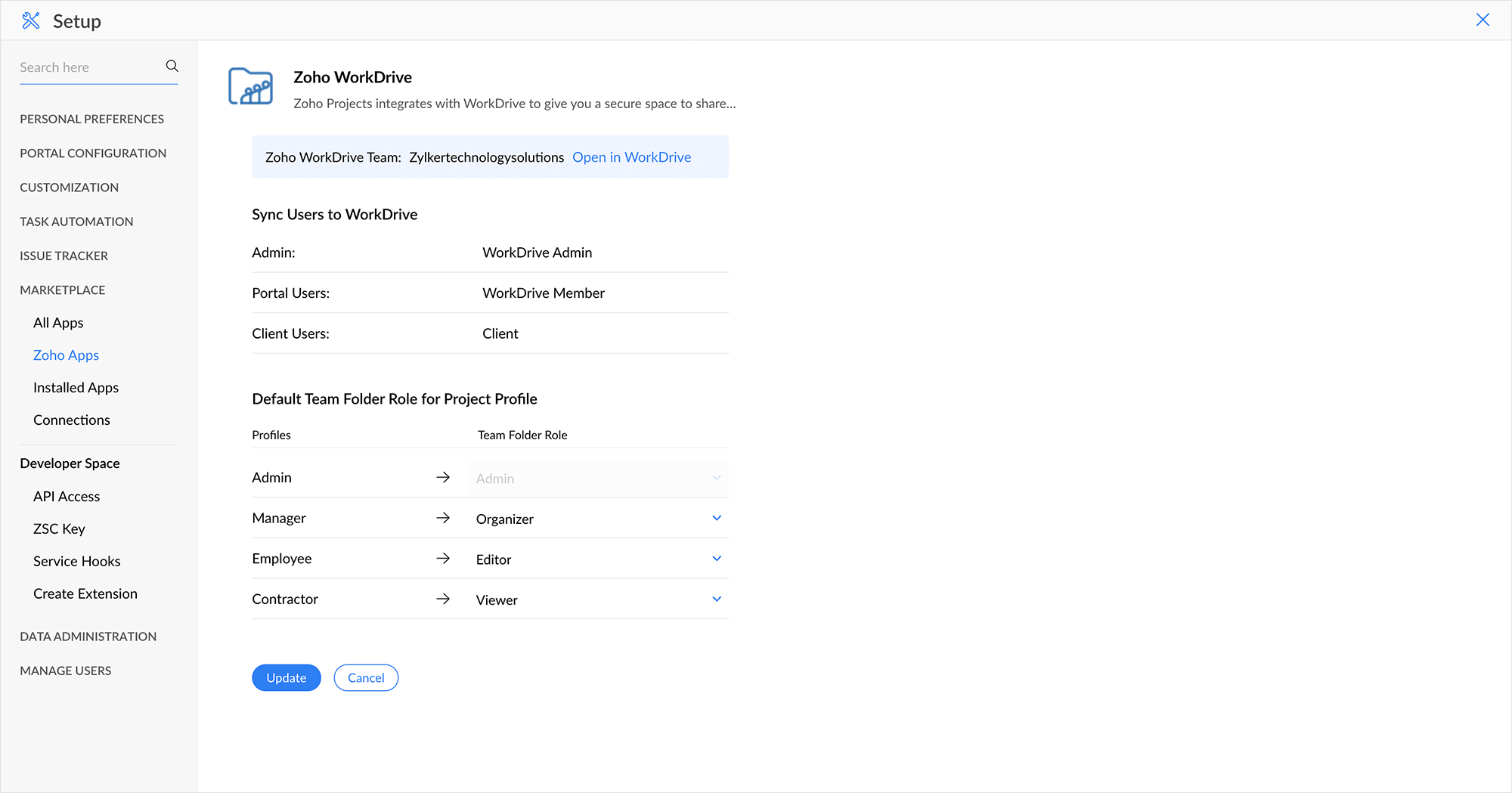
Task: Open the Employee role dropdown chevron
Action: point(716,559)
